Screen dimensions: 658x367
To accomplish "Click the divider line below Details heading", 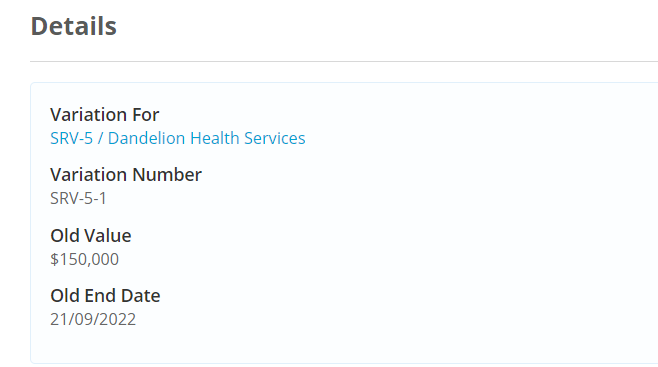I will pyautogui.click(x=344, y=62).
